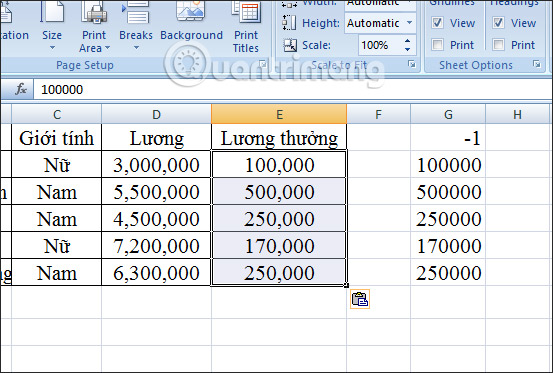The height and width of the screenshot is (373, 553).
Task: Click the formula bar showing 100000
Action: click(x=293, y=90)
